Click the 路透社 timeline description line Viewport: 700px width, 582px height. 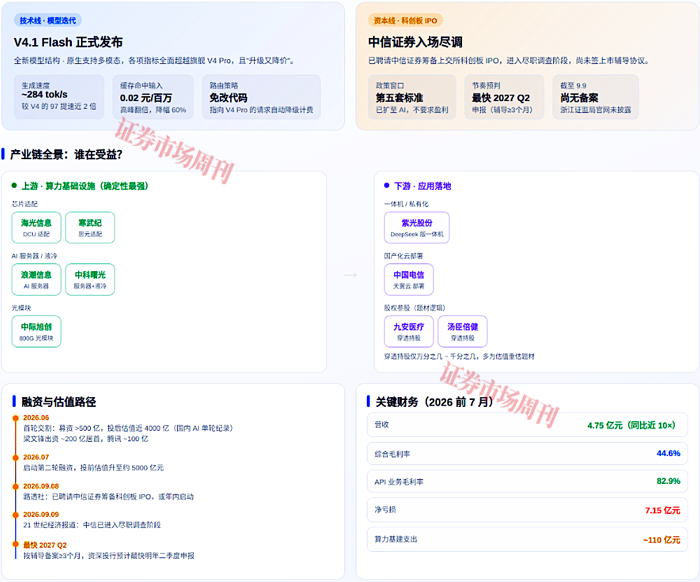[108, 497]
